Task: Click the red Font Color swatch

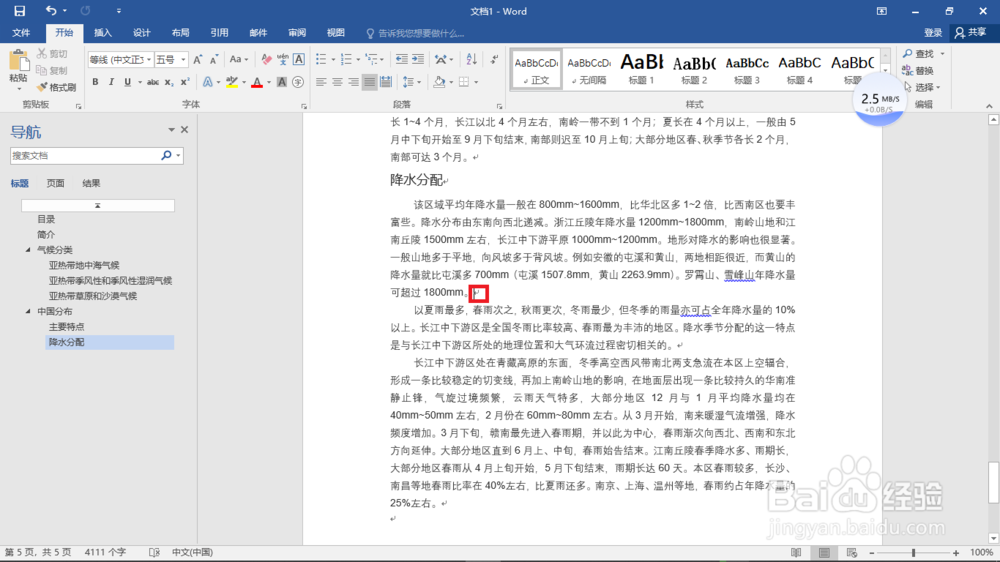Action: 257,82
